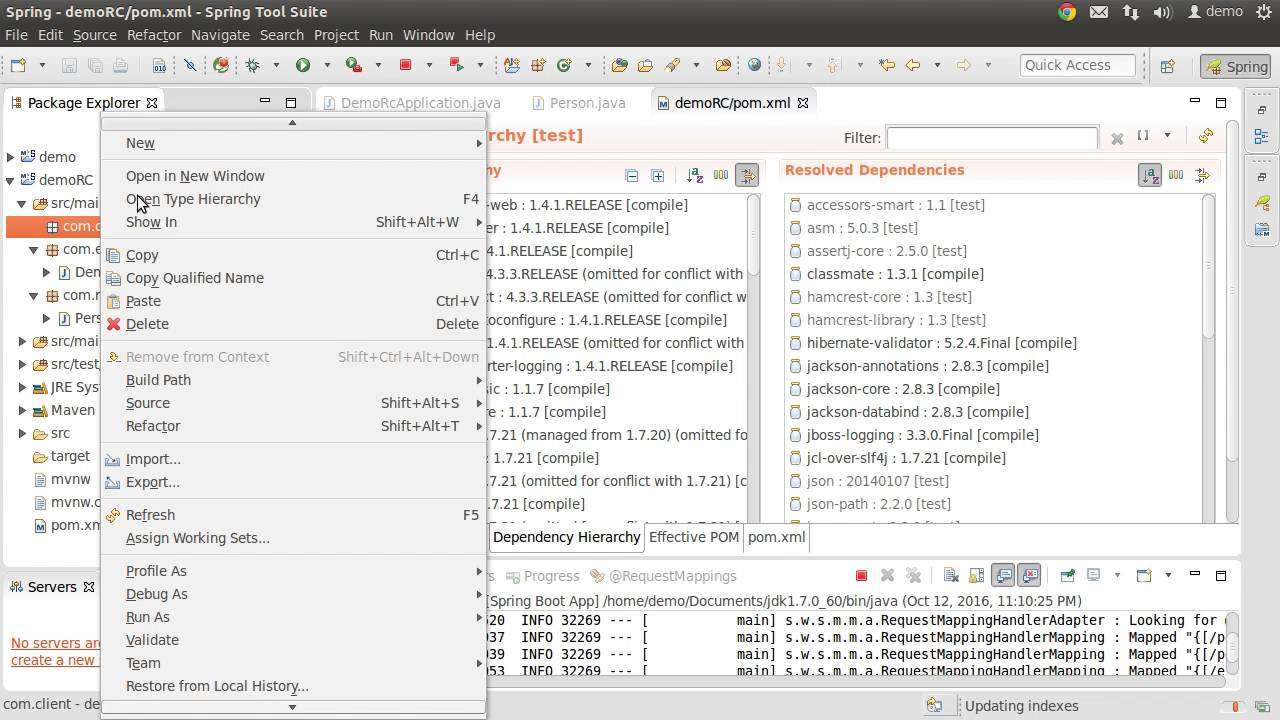Expand the src folder node
Viewport: 1280px width, 720px height.
pyautogui.click(x=23, y=433)
